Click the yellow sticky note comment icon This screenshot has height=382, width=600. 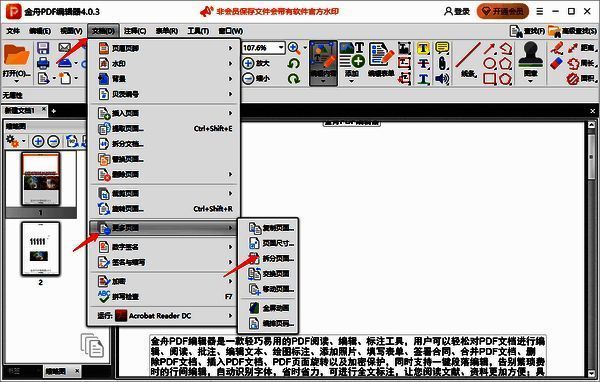click(x=442, y=48)
